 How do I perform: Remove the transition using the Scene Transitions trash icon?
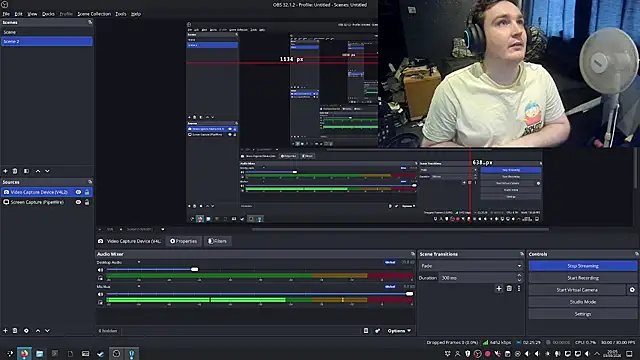point(509,289)
